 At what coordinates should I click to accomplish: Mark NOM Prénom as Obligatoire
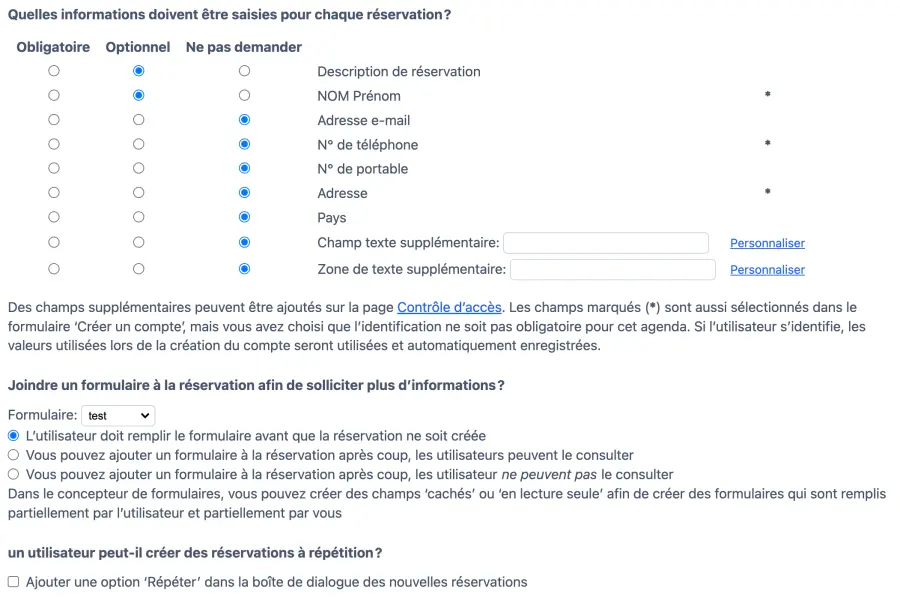tap(54, 96)
